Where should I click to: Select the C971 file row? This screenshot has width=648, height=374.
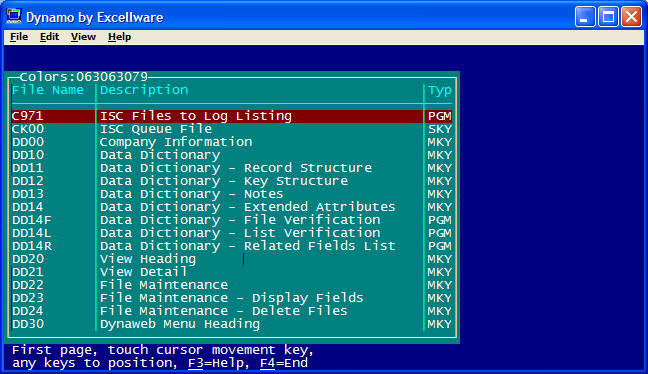[231, 116]
